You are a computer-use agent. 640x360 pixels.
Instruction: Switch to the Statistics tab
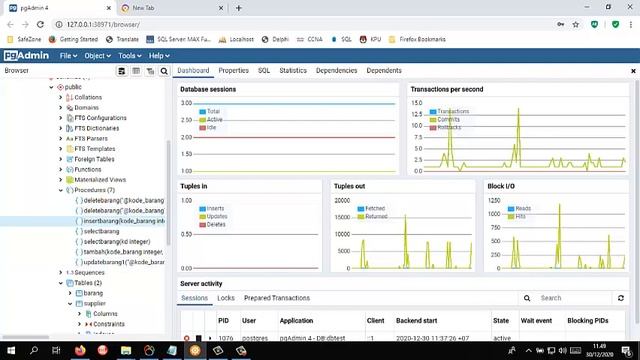293,71
